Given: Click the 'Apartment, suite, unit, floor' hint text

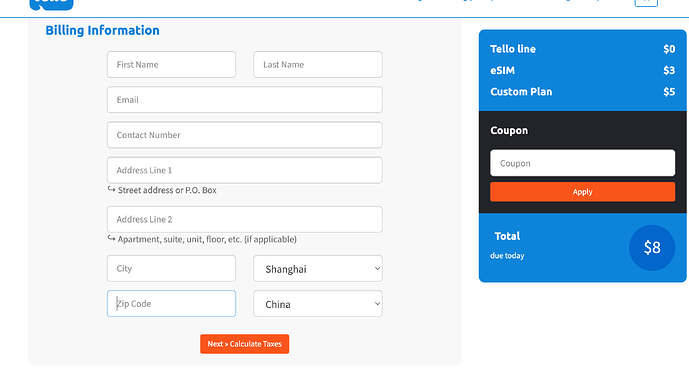Looking at the screenshot, I should coord(207,239).
